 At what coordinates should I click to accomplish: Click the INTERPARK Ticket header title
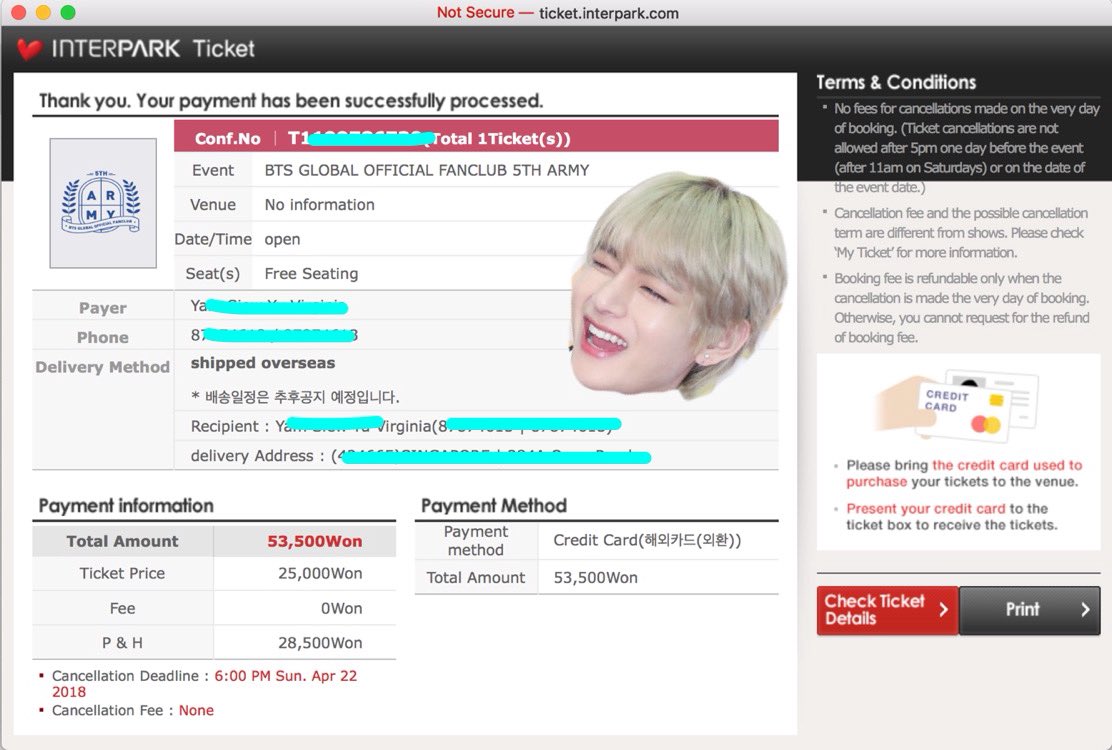pyautogui.click(x=153, y=48)
